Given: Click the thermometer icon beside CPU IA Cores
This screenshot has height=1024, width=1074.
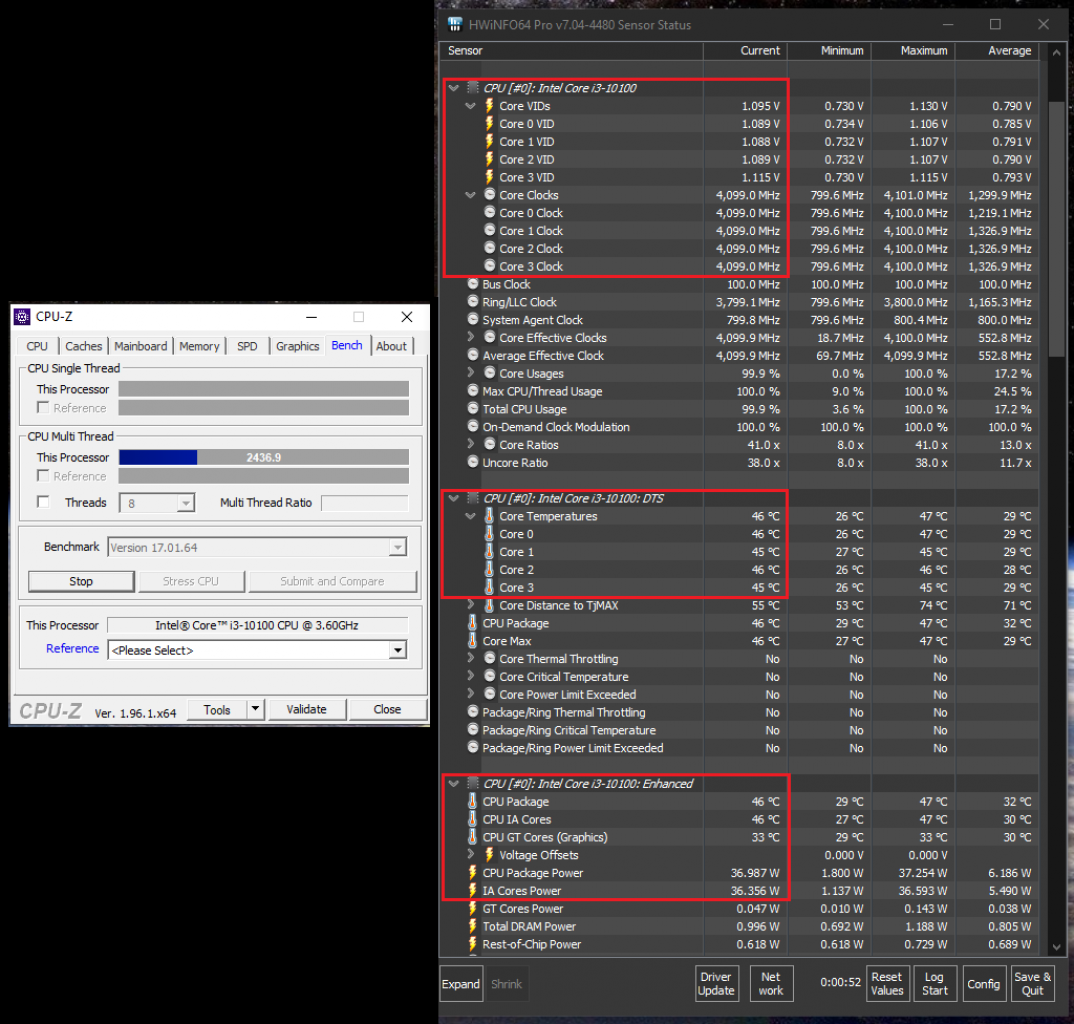Looking at the screenshot, I should click(472, 819).
